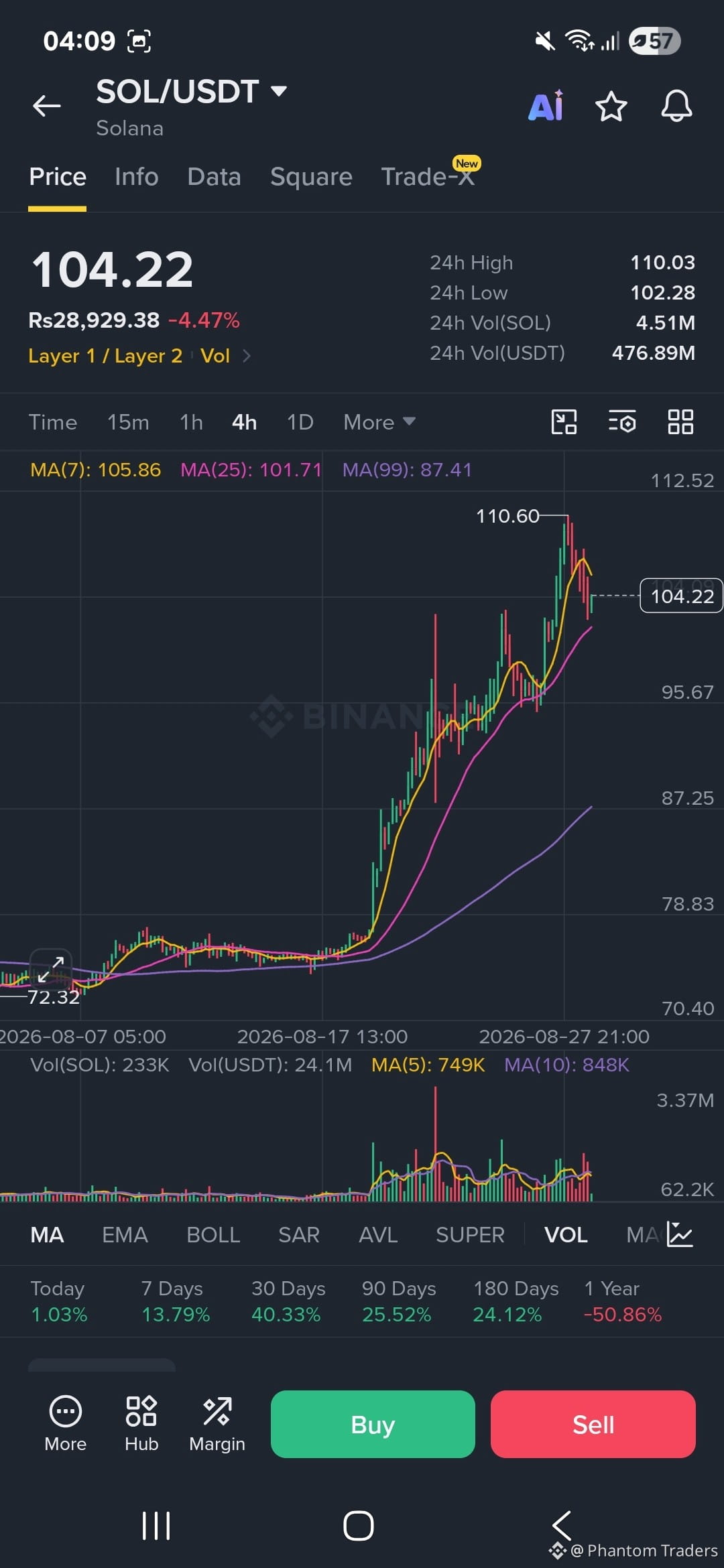Tap the 72.32 low marker
724x1568 pixels.
pyautogui.click(x=54, y=997)
